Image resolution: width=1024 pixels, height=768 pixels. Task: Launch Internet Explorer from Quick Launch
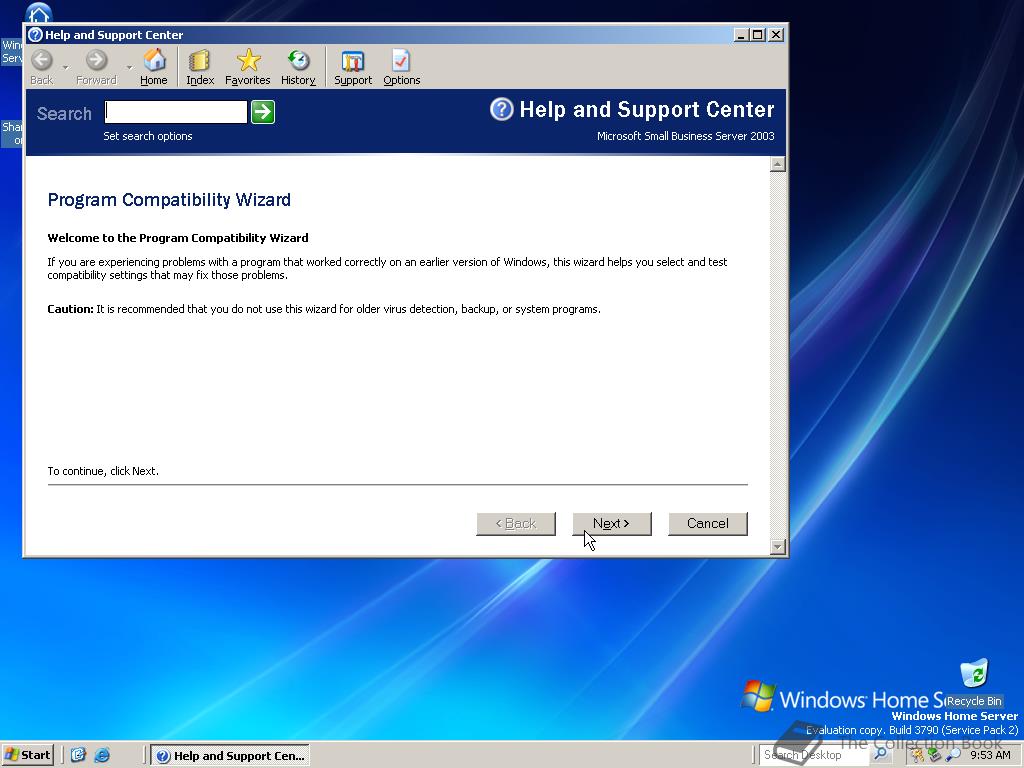[102, 755]
